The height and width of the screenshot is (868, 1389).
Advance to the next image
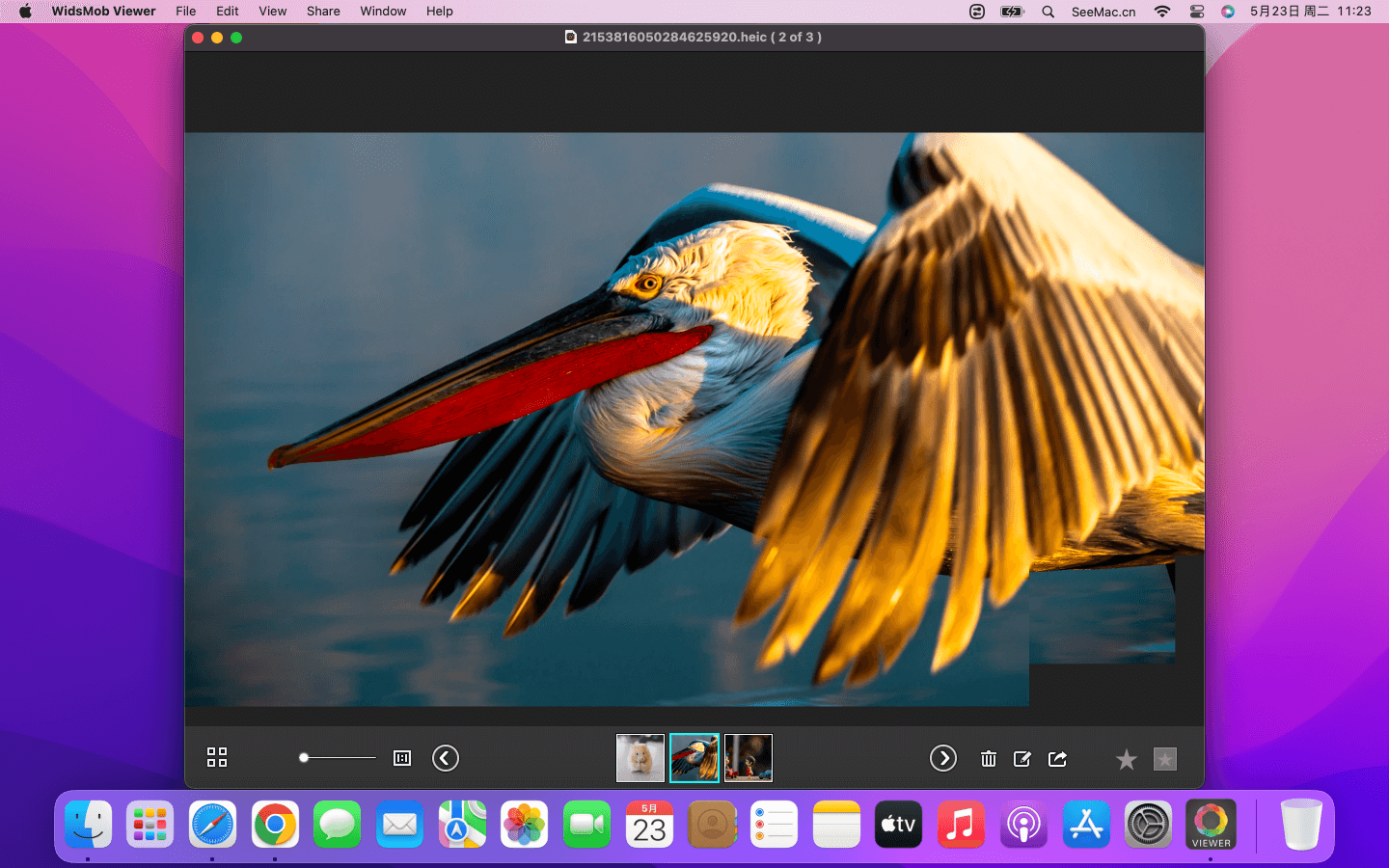click(x=942, y=758)
